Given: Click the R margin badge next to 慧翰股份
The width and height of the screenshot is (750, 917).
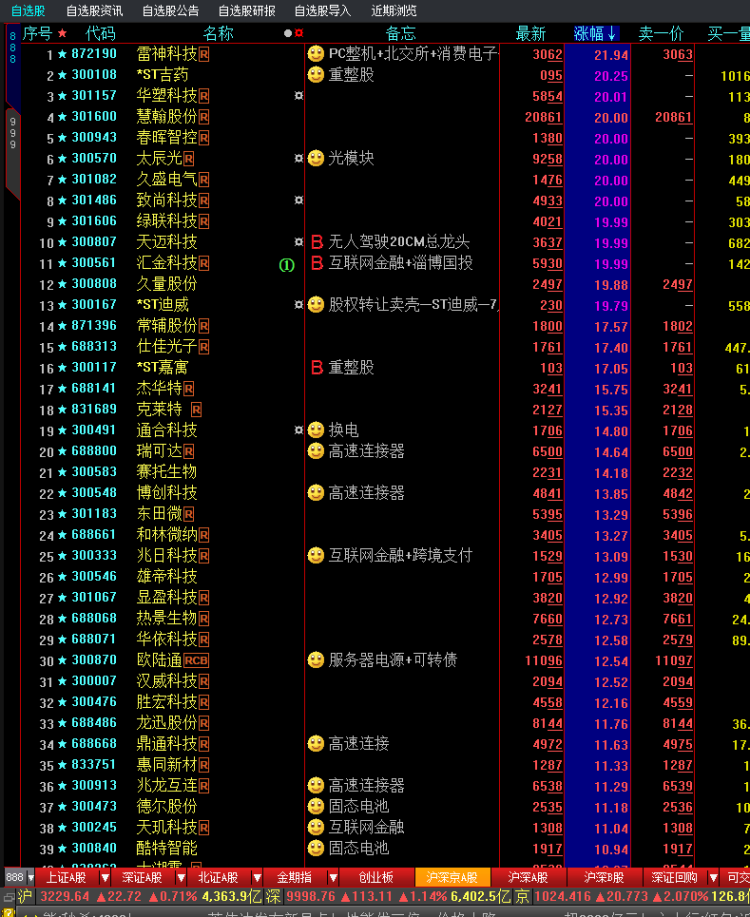Looking at the screenshot, I should coord(204,118).
